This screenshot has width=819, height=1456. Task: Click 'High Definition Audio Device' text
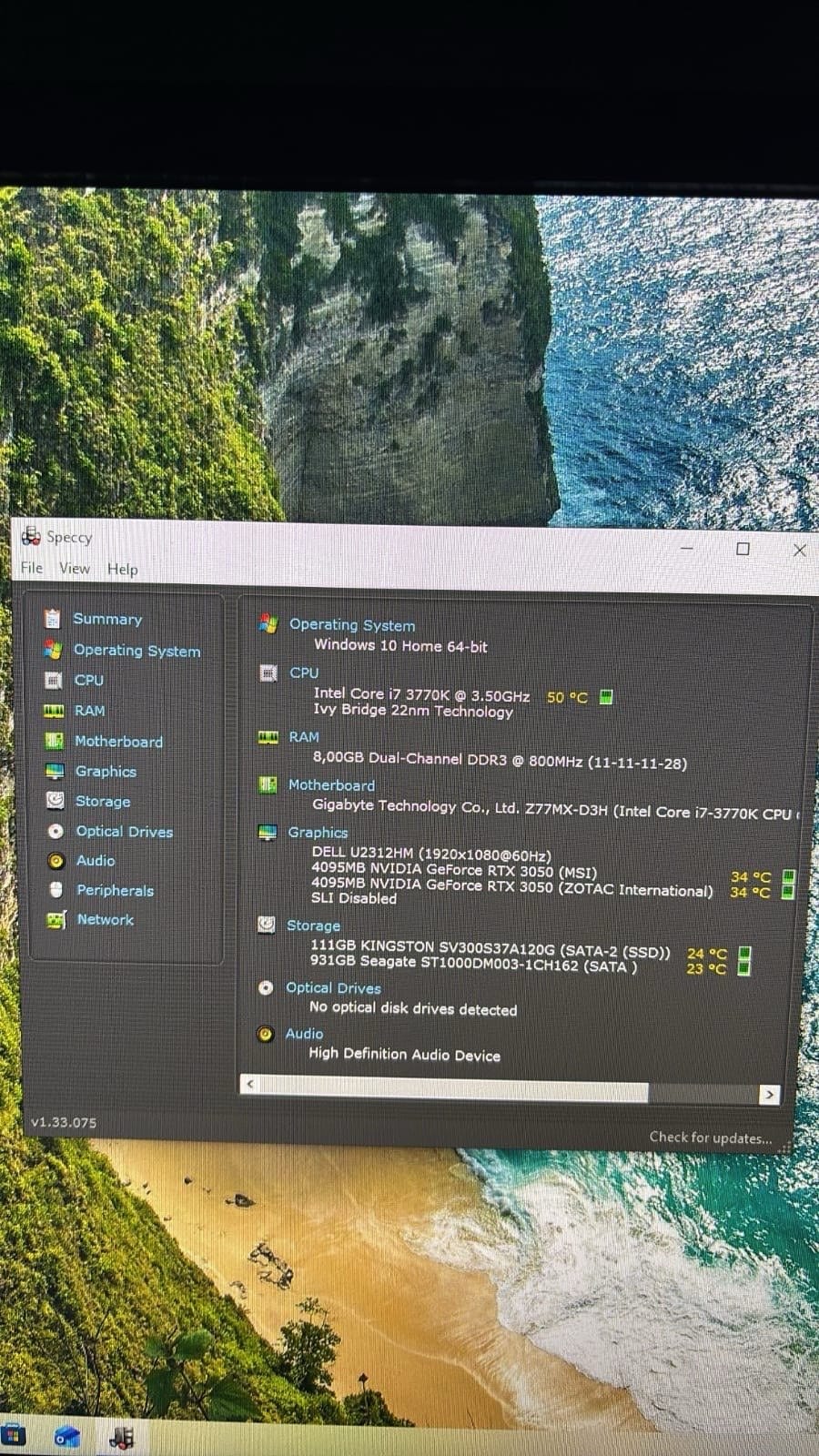404,1055
